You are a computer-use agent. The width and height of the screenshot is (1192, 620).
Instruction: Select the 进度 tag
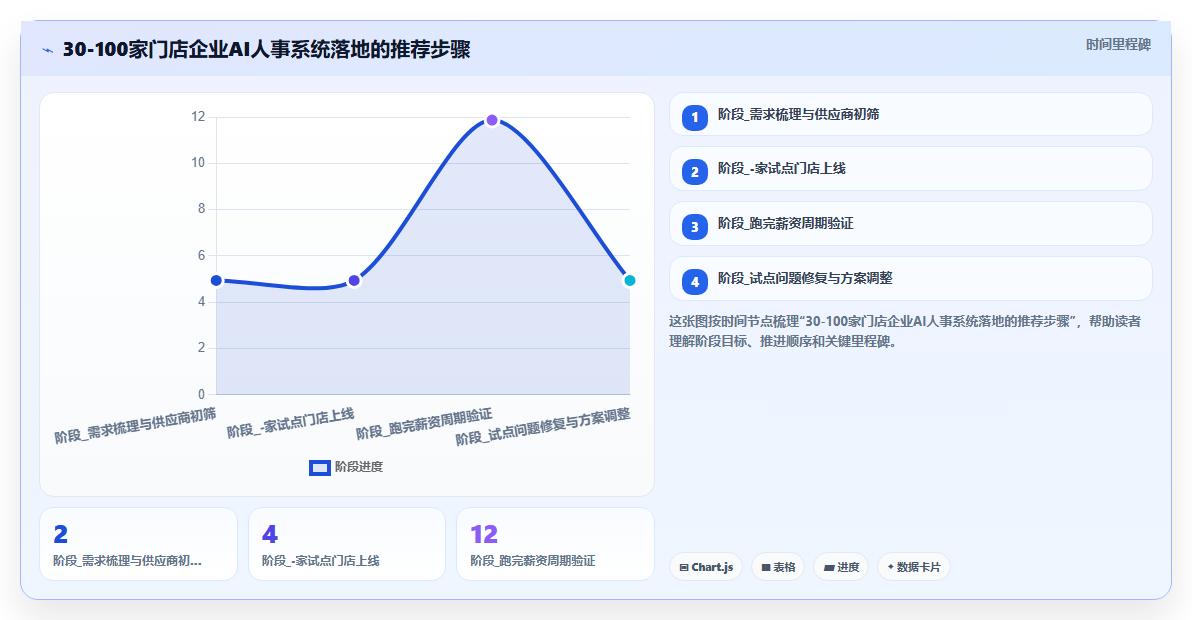(841, 567)
